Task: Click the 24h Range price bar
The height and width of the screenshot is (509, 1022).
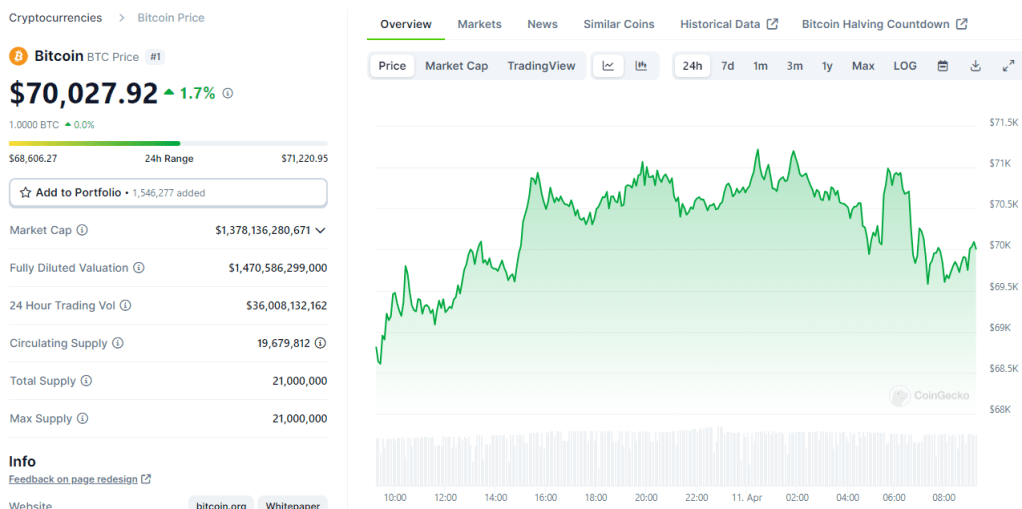Action: (x=168, y=144)
